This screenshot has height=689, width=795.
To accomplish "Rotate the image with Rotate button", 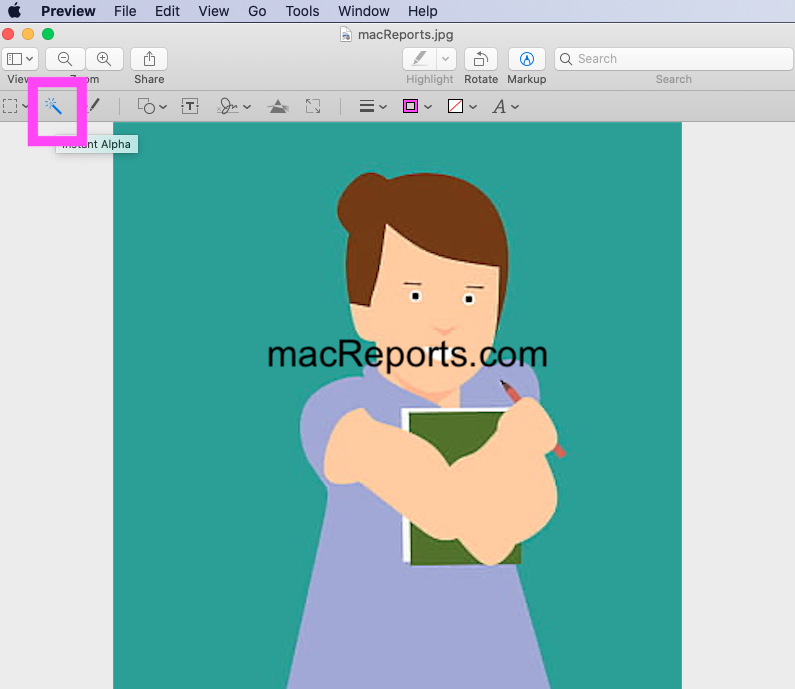I will (x=481, y=59).
